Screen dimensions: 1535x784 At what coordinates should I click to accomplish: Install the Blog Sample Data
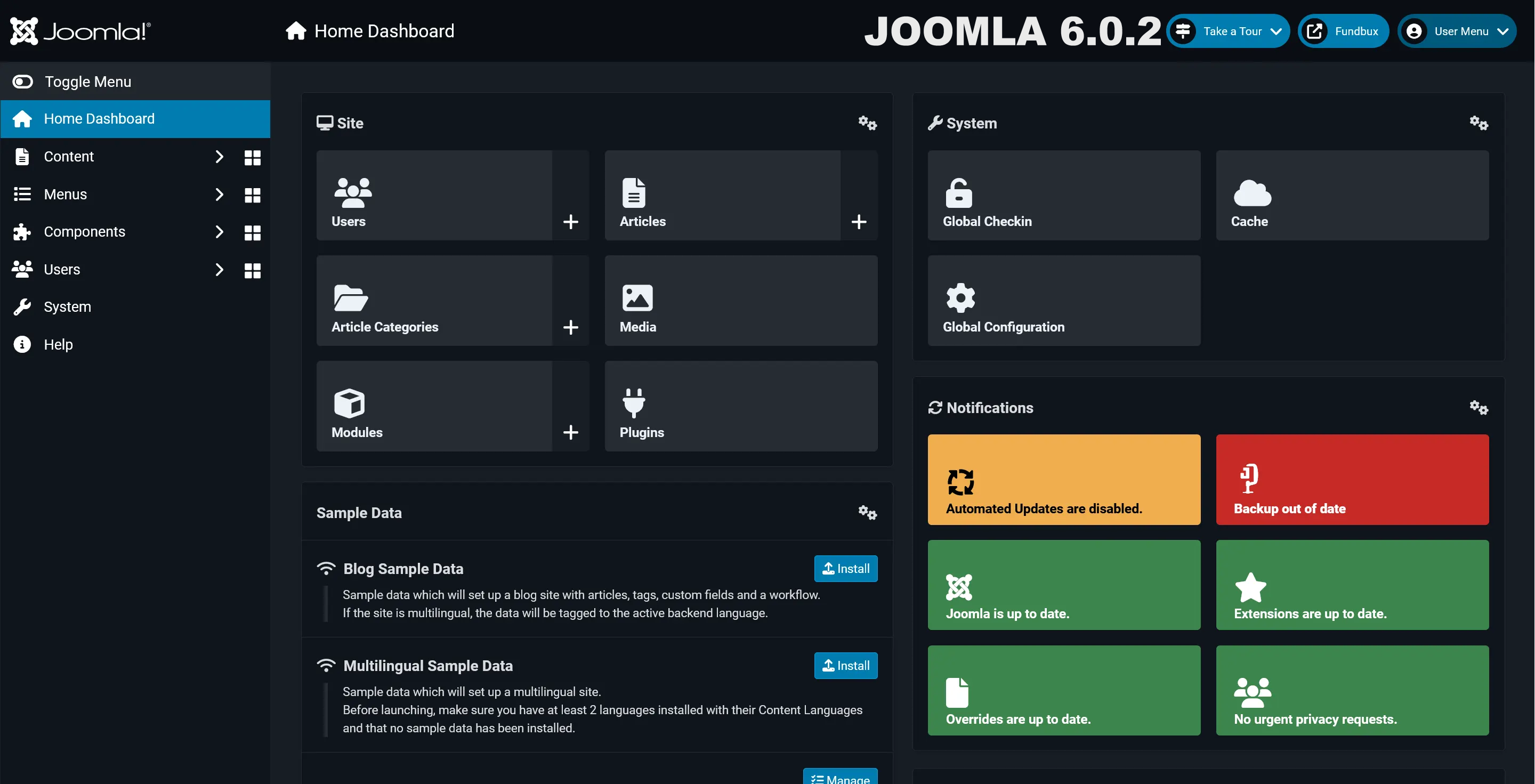point(845,568)
